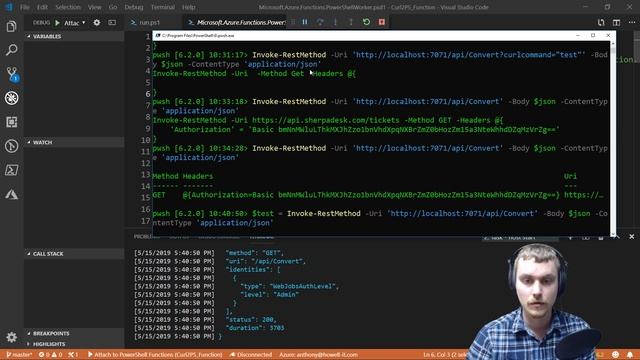Close the bottom terminal panel with the X

(x=631, y=237)
